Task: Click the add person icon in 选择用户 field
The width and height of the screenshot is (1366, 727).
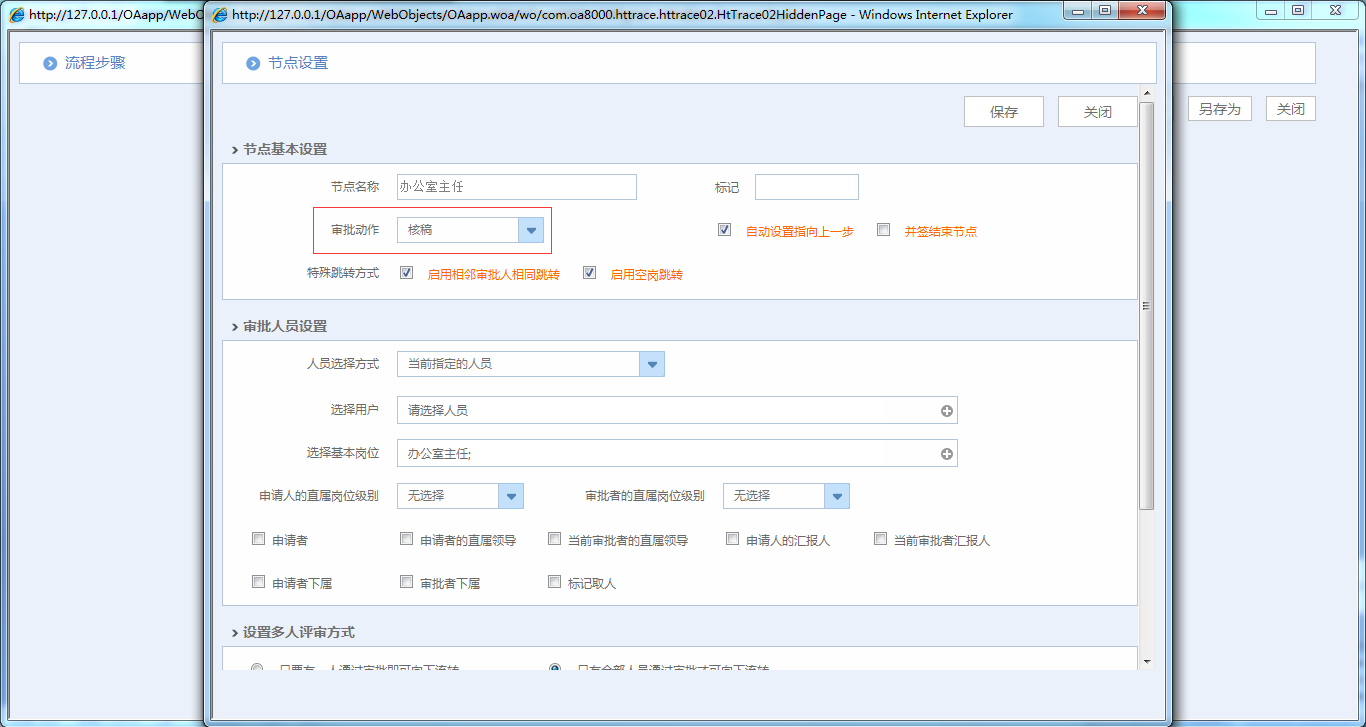Action: tap(946, 410)
